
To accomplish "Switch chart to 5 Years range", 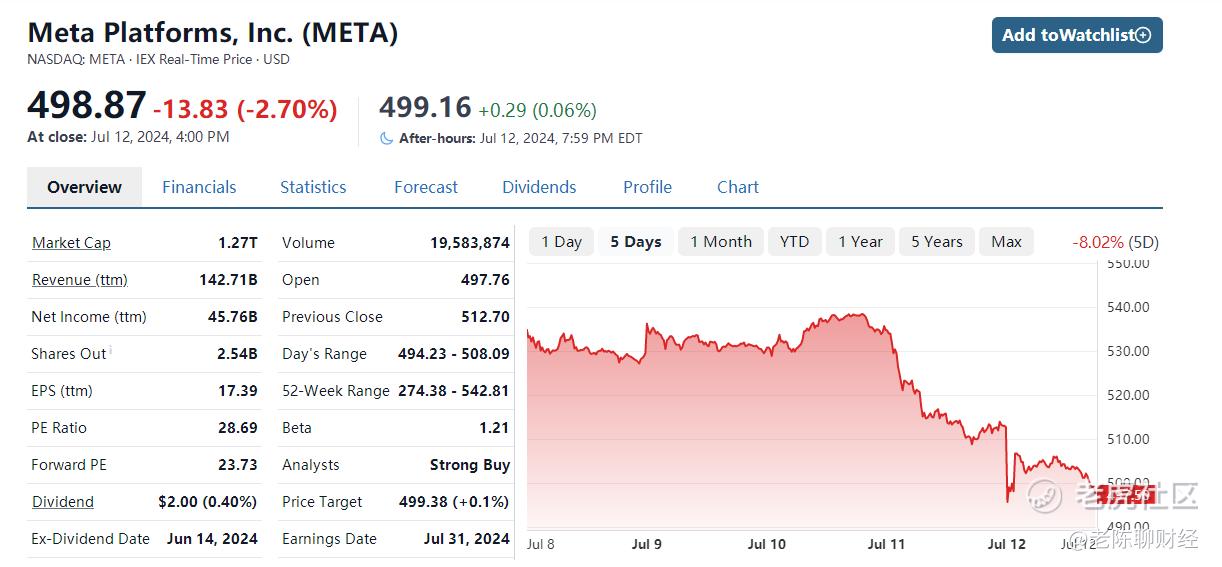I will click(937, 242).
